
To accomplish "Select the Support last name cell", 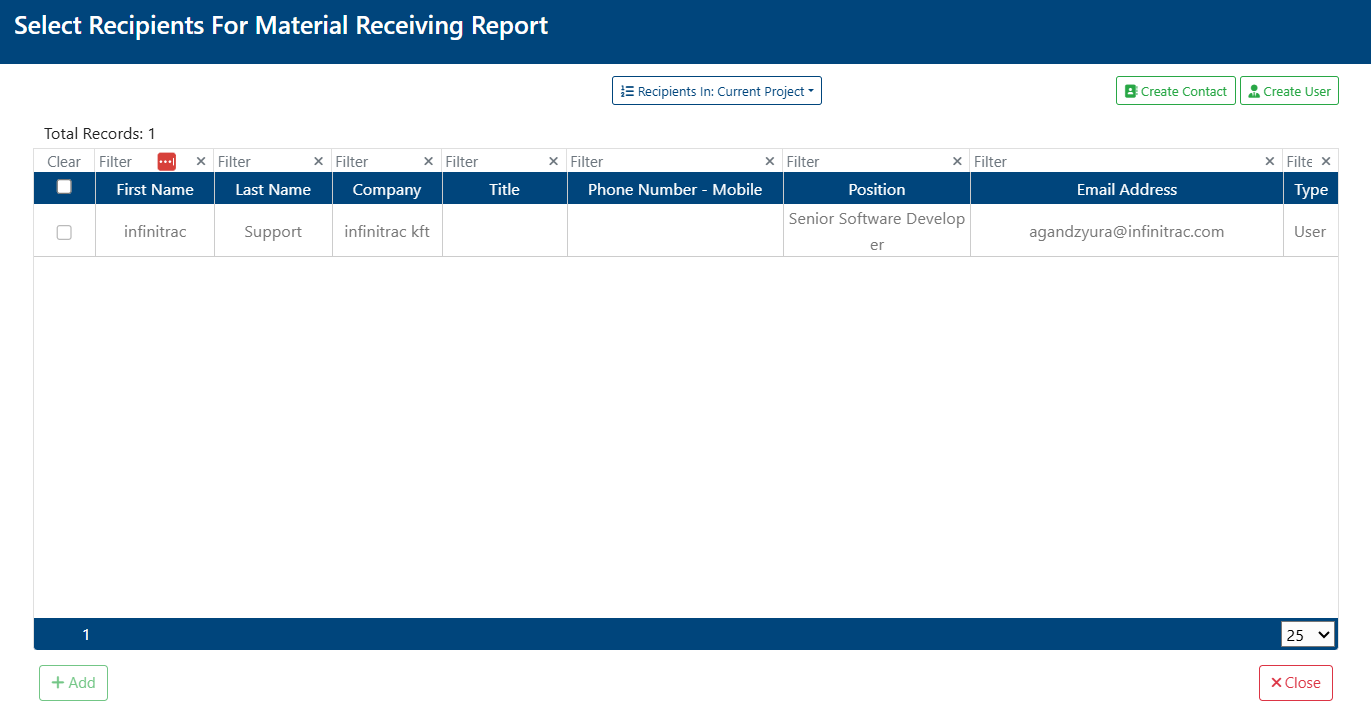I will coord(273,231).
